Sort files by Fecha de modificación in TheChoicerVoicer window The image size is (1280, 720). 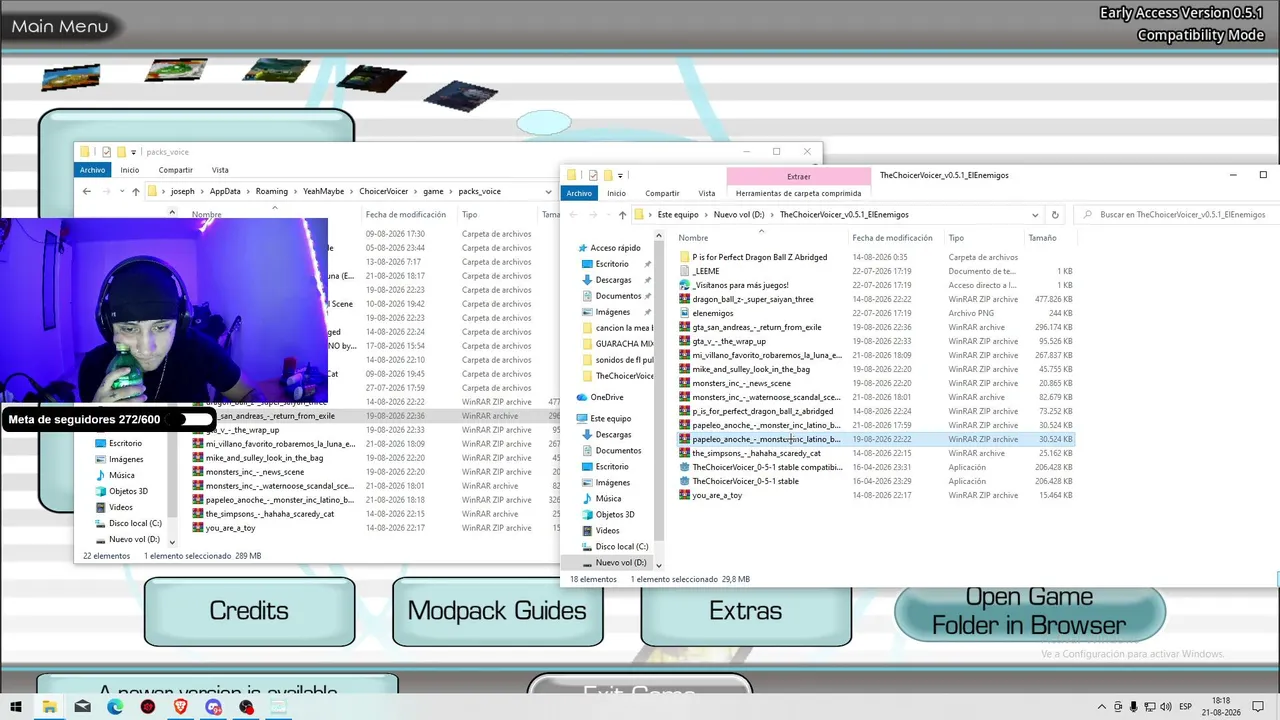[x=893, y=238]
